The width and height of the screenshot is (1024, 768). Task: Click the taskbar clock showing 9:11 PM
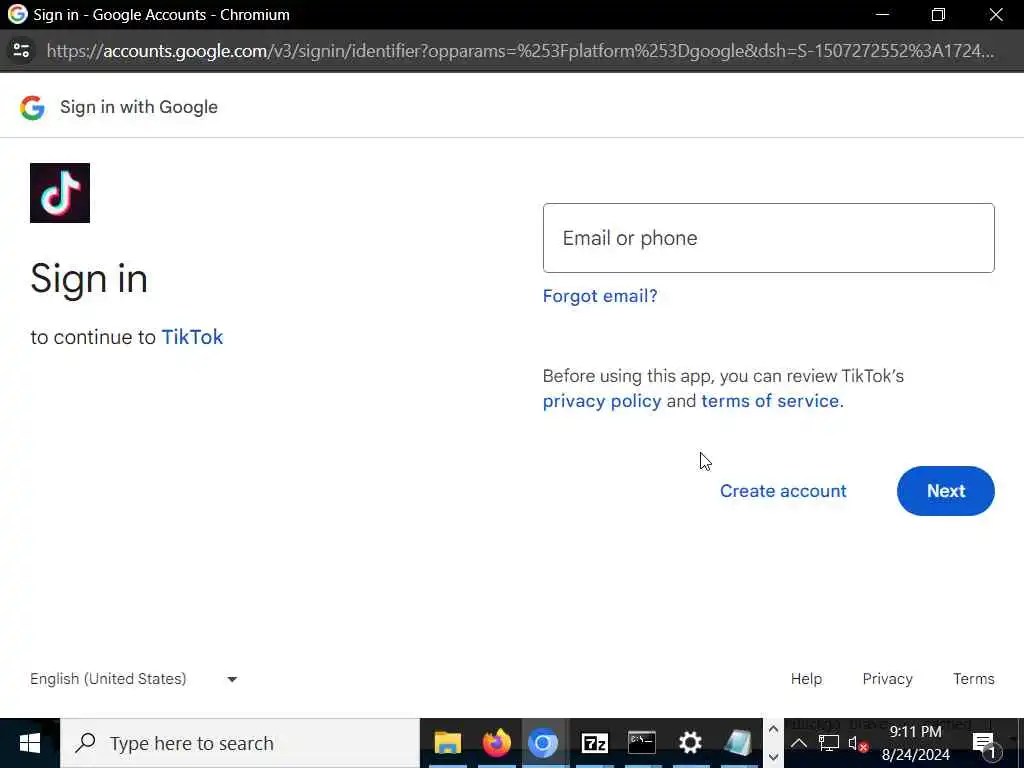click(x=915, y=743)
